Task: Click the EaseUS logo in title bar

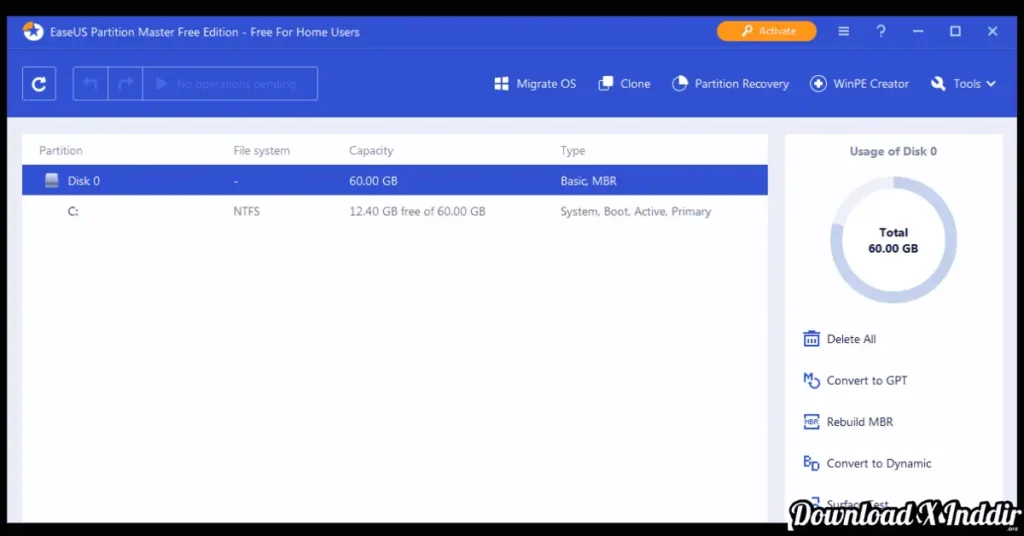Action: (x=33, y=31)
